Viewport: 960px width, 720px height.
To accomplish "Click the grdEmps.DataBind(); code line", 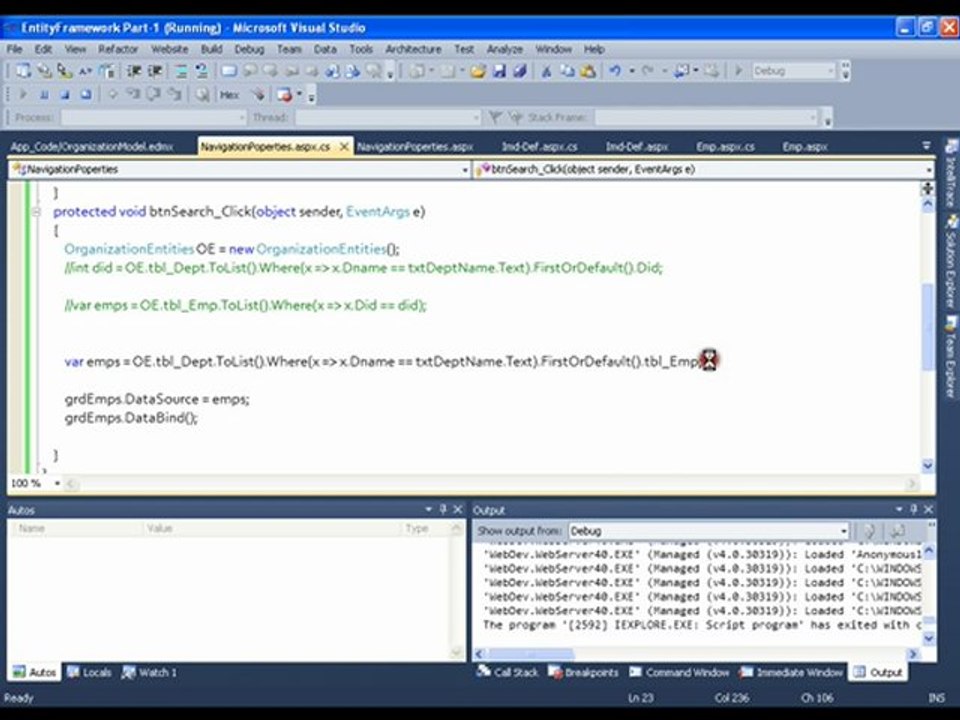I will (131, 418).
